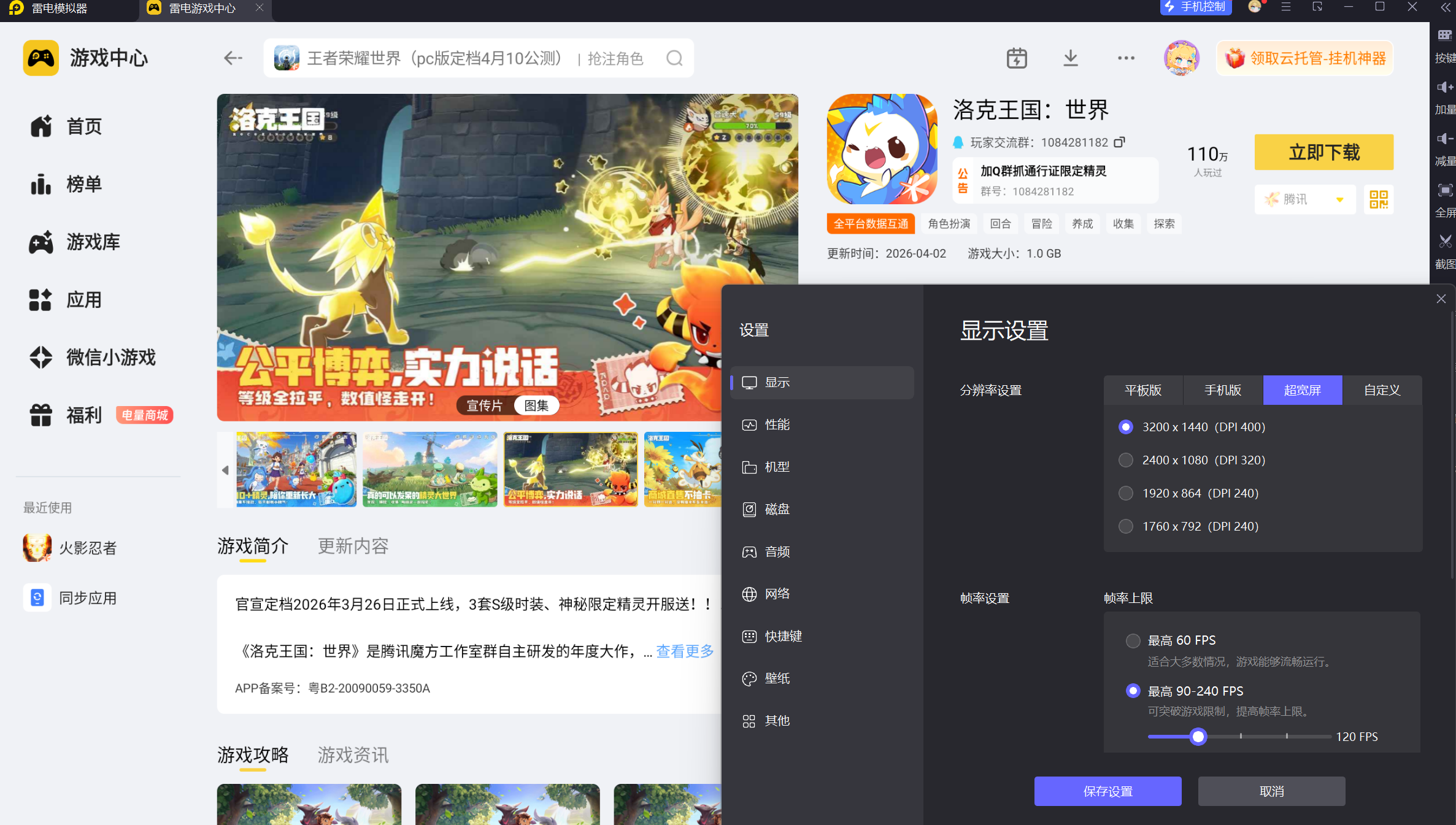Image resolution: width=1456 pixels, height=825 pixels.
Task: Click the user avatar icon
Action: click(x=1181, y=58)
